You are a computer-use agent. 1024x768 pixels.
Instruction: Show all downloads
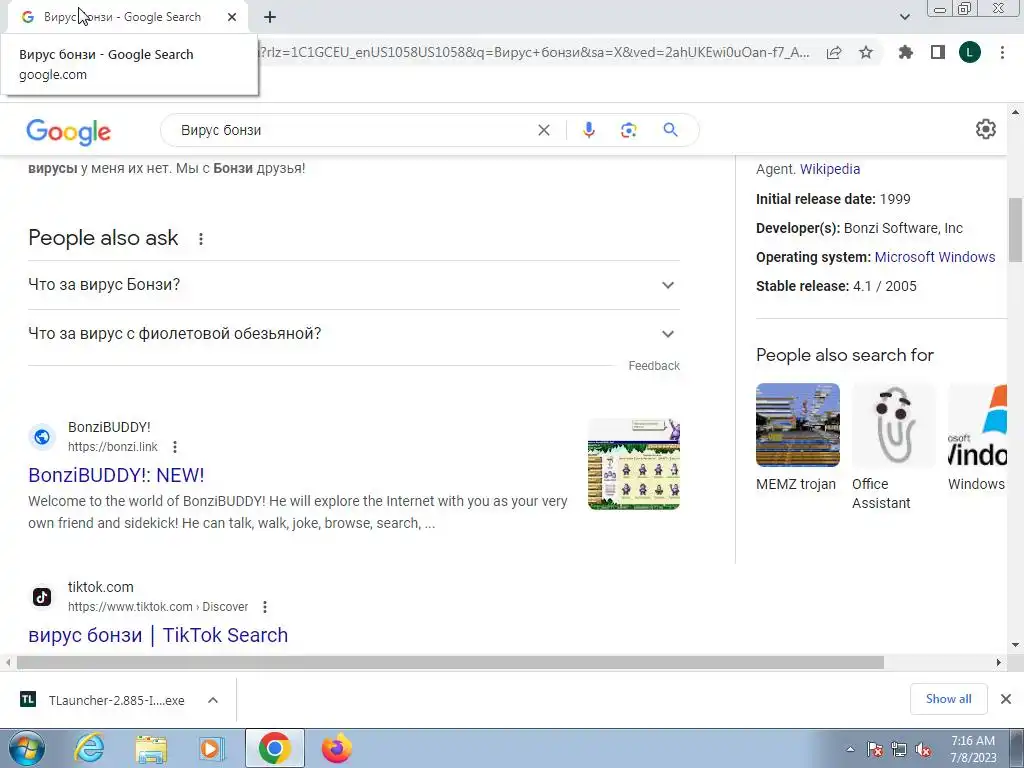click(948, 699)
